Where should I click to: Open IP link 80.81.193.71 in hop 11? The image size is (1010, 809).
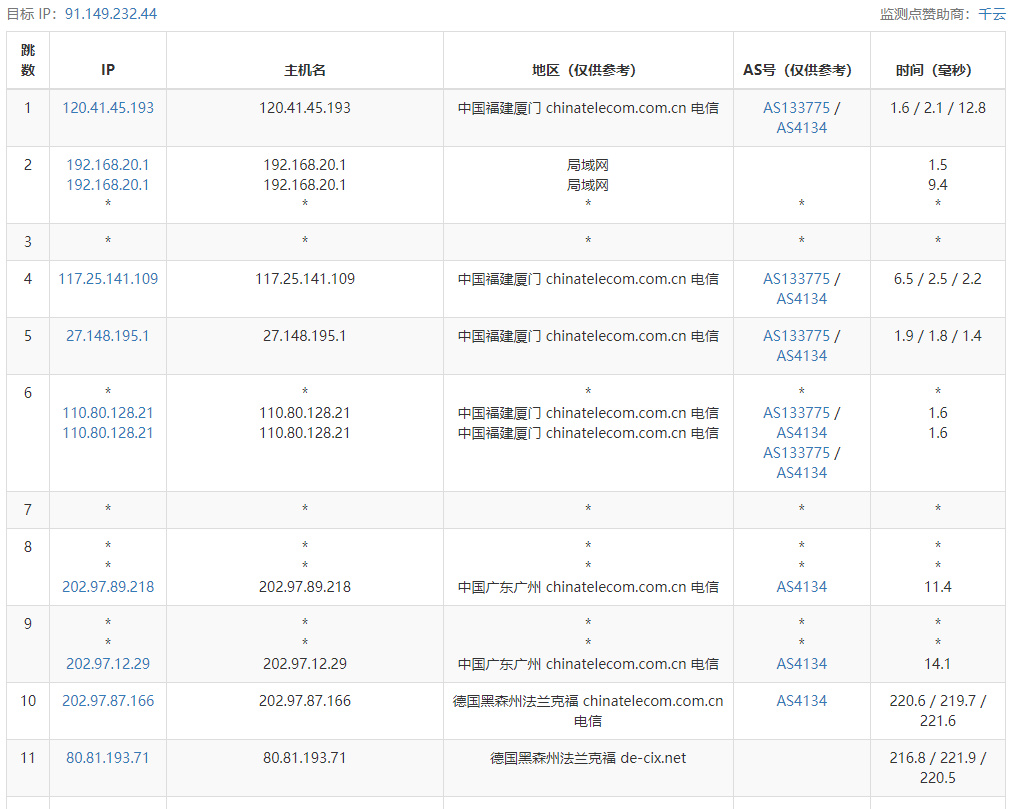coord(108,757)
